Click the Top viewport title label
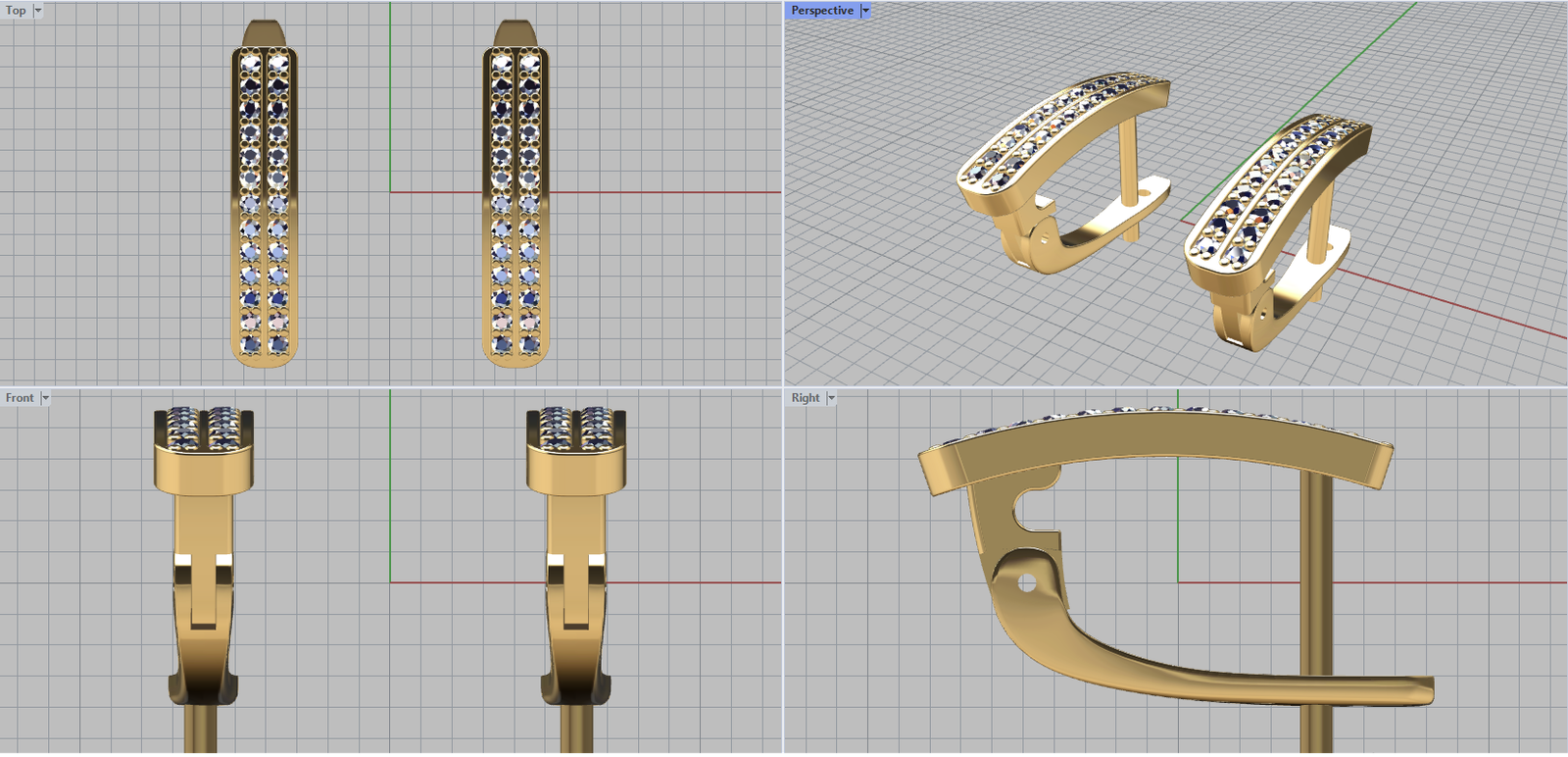 pyautogui.click(x=16, y=11)
